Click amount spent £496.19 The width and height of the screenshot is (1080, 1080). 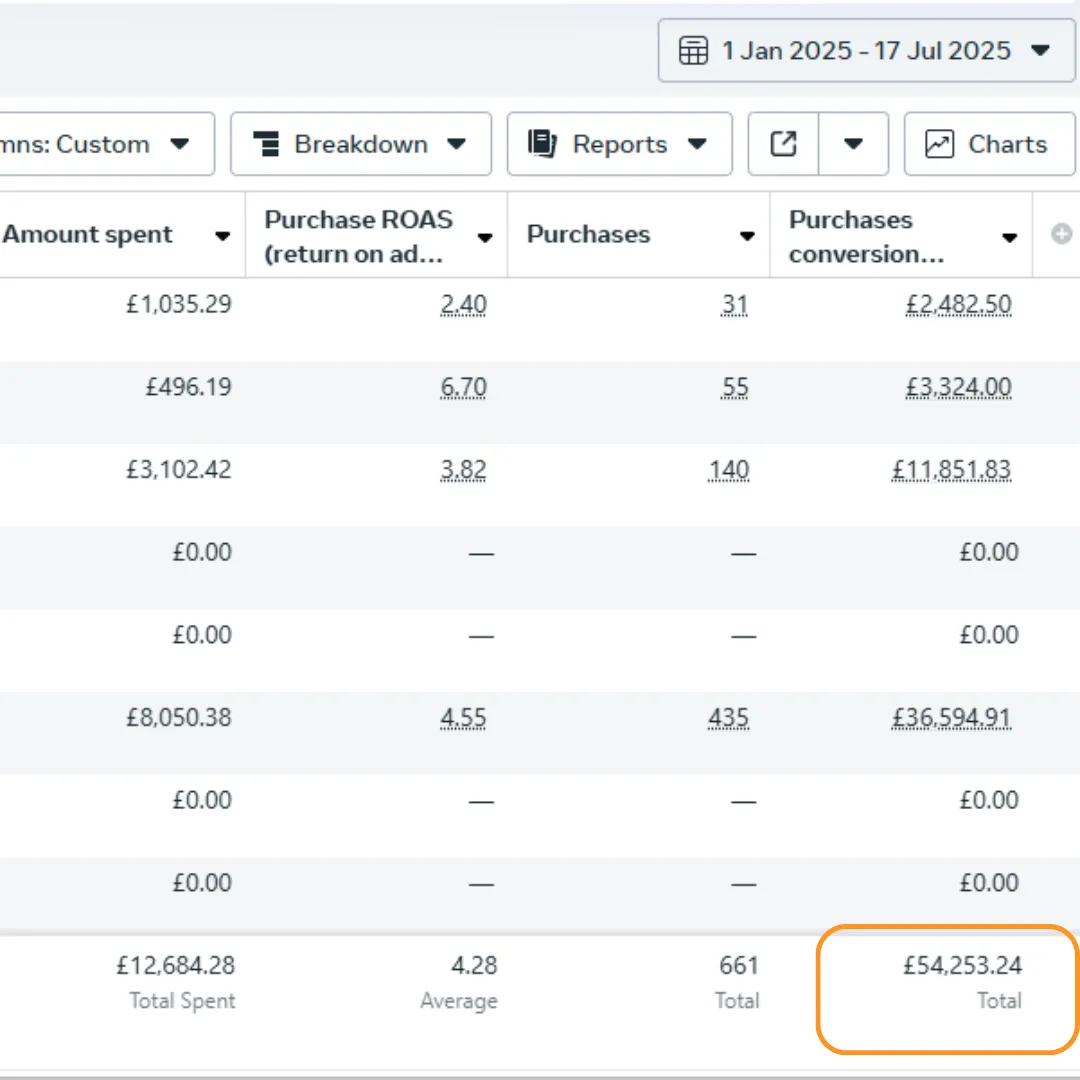pyautogui.click(x=189, y=387)
